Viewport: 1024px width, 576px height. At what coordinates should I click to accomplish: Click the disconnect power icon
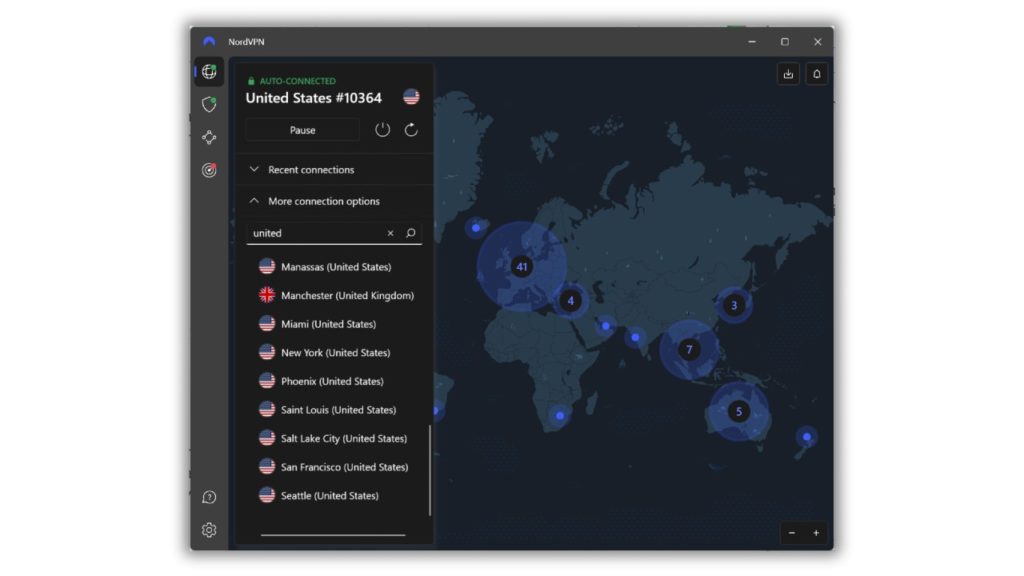pos(382,130)
